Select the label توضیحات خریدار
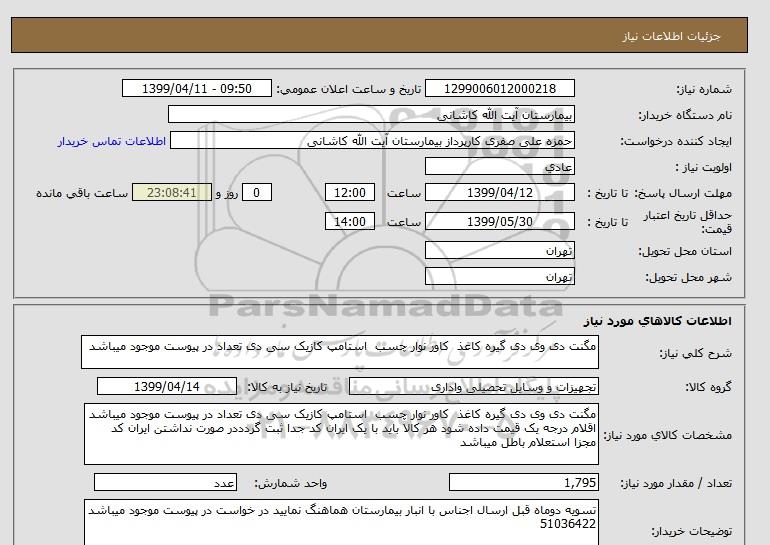Image resolution: width=770 pixels, height=545 pixels. 691,531
